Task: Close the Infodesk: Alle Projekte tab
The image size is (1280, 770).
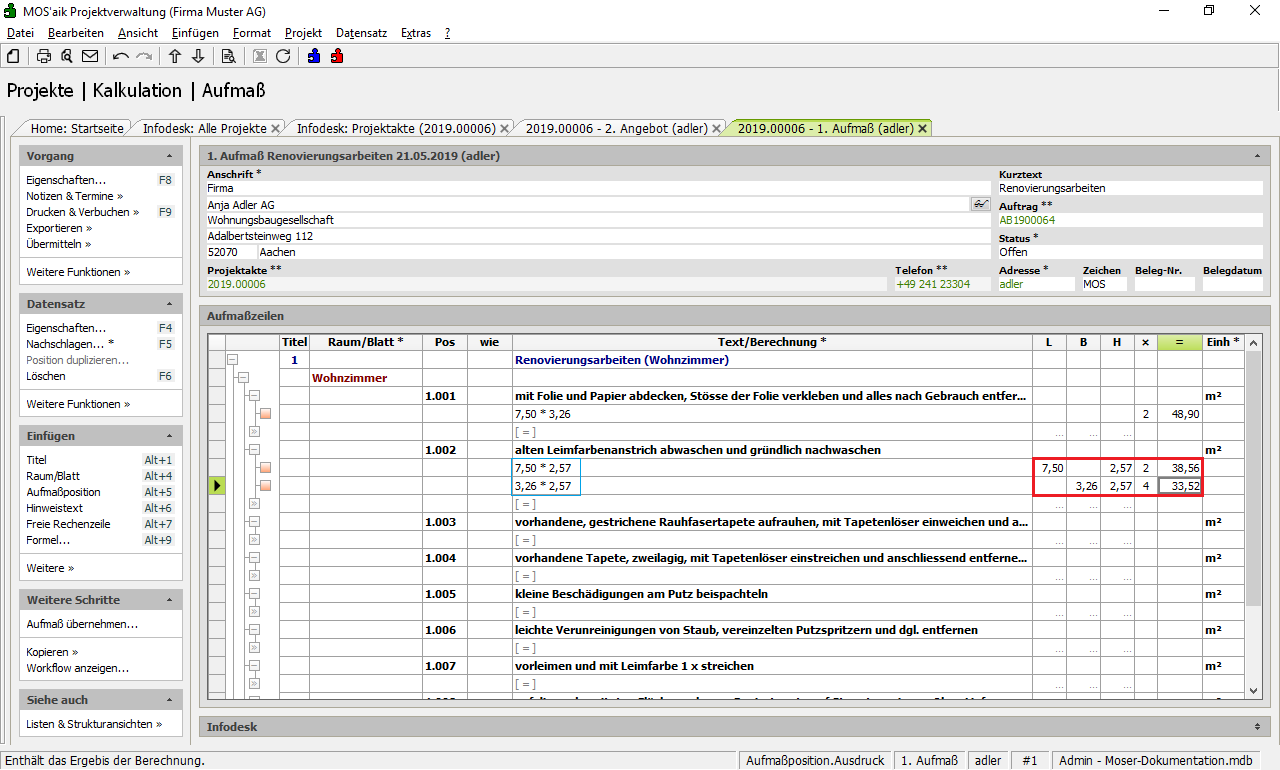Action: pos(276,128)
